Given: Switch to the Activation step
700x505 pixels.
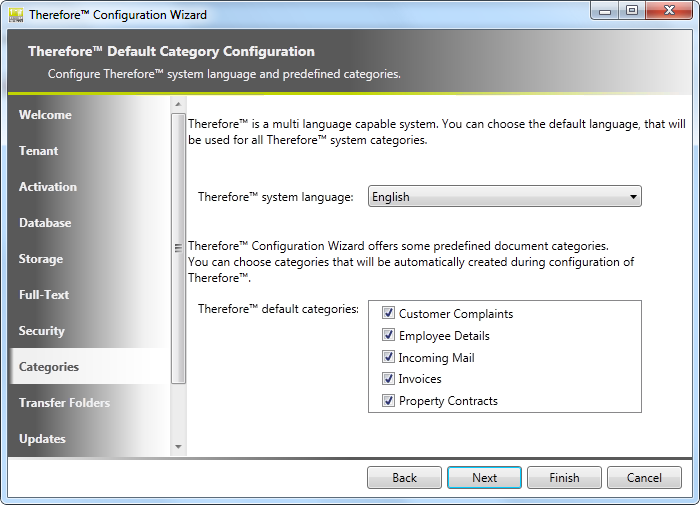Looking at the screenshot, I should pyautogui.click(x=48, y=187).
